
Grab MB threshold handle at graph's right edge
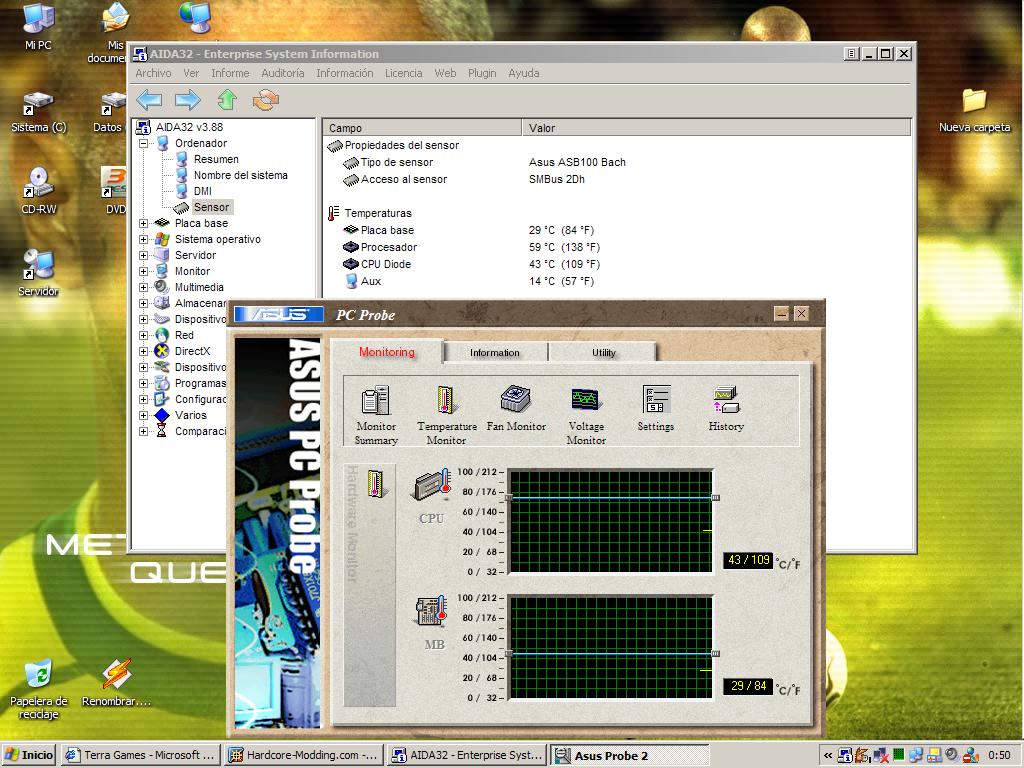tap(716, 654)
